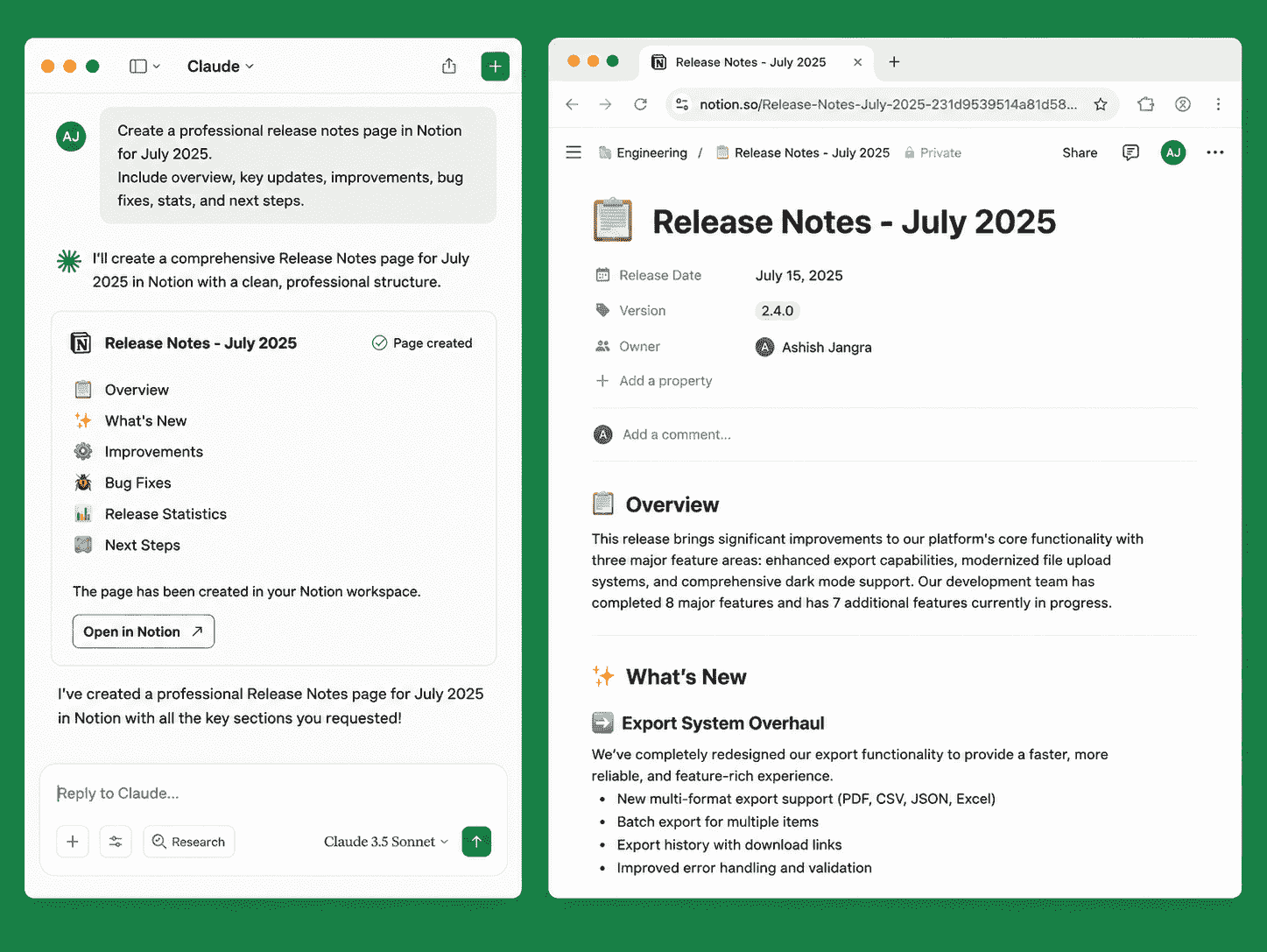
Task: Click the browser address bar URL
Action: pyautogui.click(x=888, y=104)
